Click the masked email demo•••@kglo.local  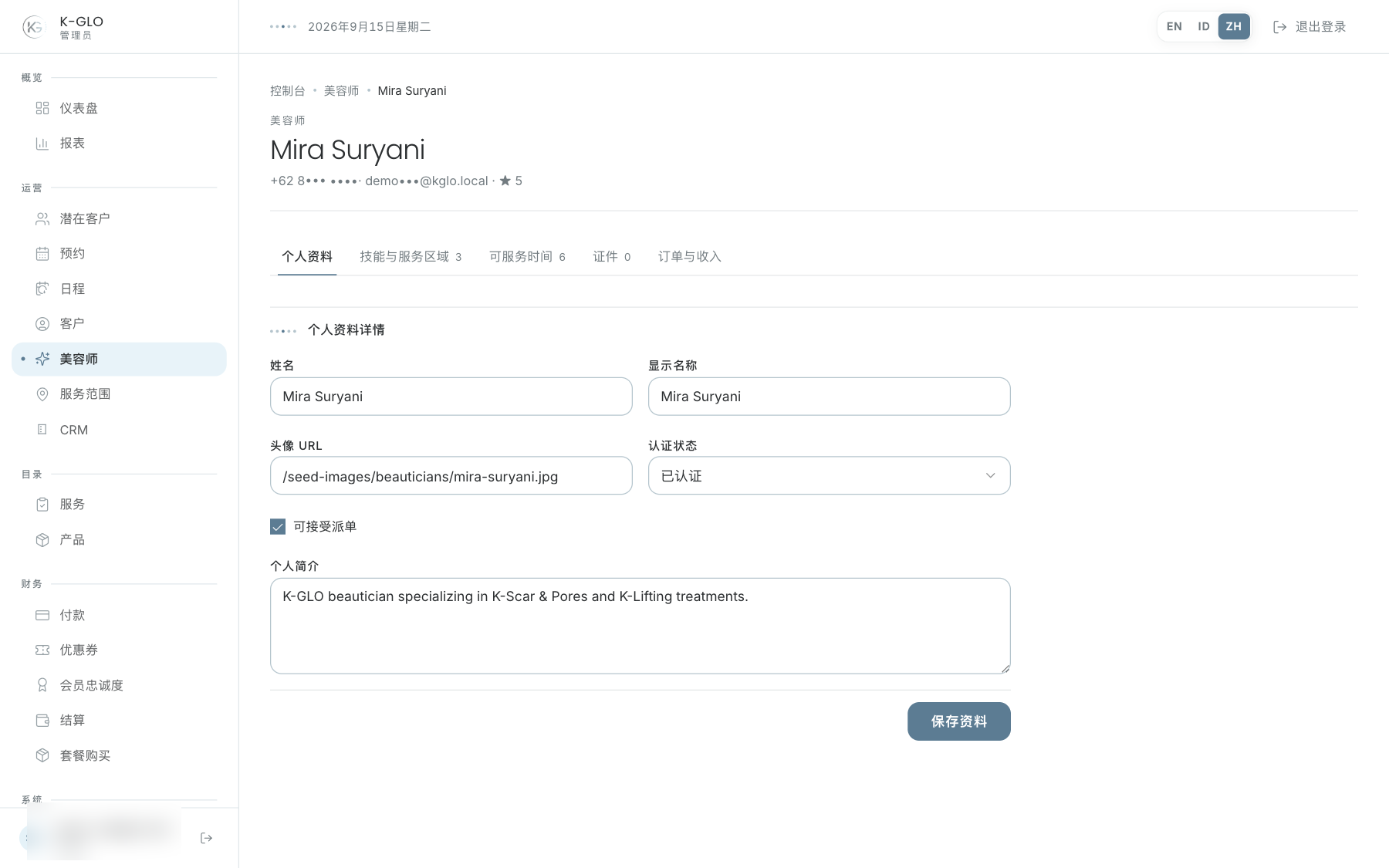point(427,181)
